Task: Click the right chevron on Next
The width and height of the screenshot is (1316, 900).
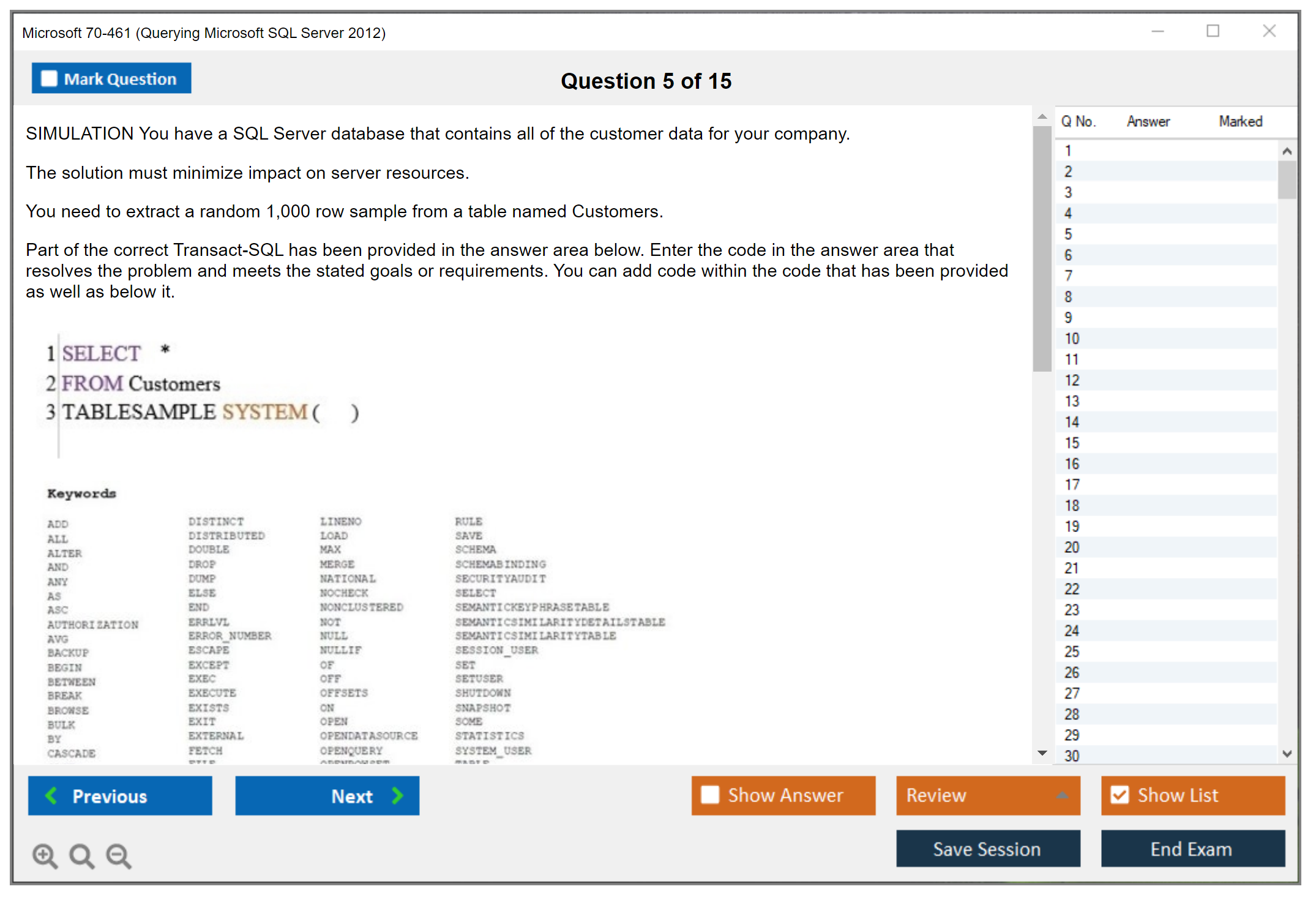Action: 397,795
